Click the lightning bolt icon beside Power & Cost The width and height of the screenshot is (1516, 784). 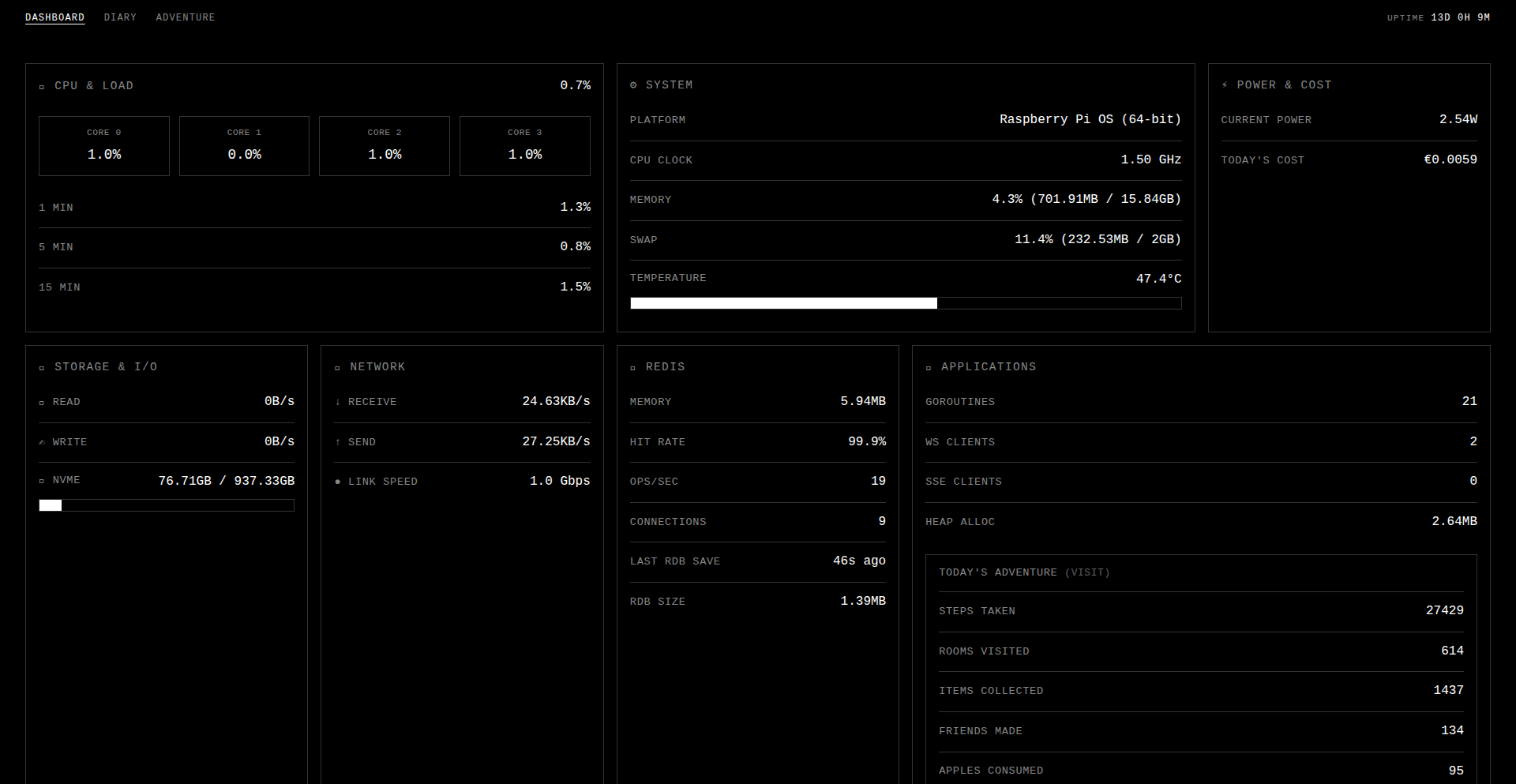1225,85
